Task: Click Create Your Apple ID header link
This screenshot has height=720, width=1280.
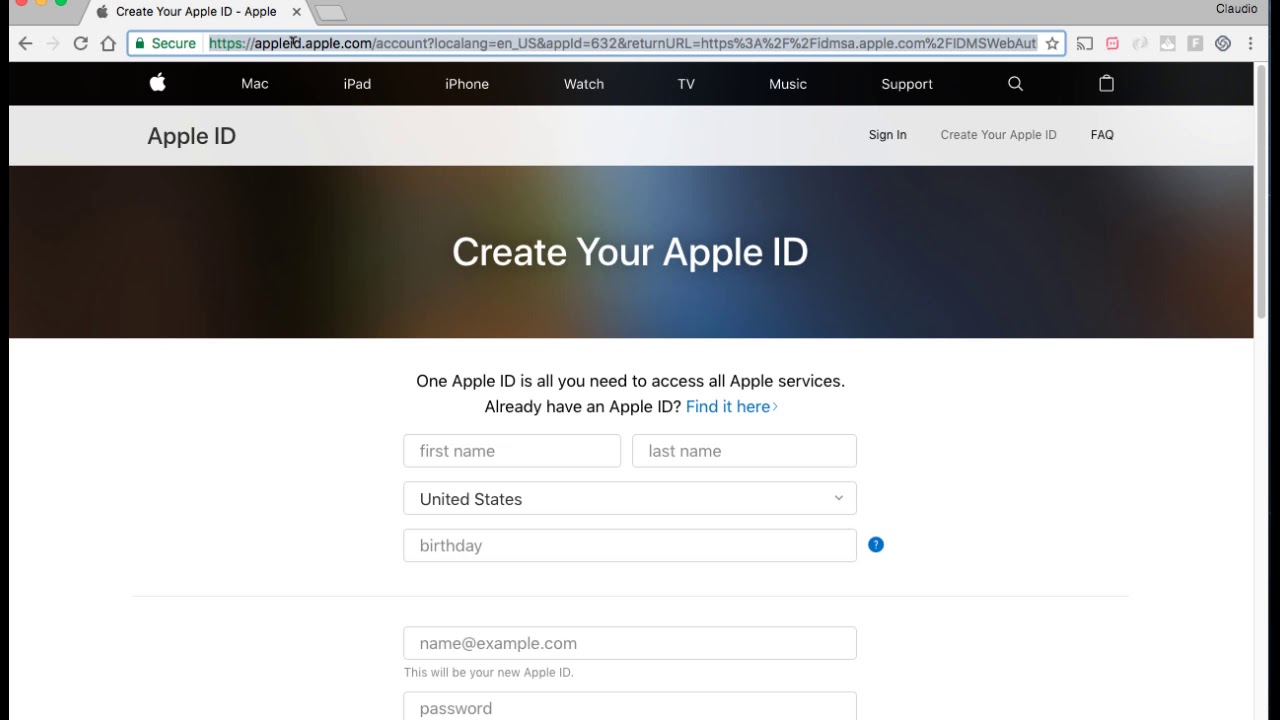Action: (998, 135)
